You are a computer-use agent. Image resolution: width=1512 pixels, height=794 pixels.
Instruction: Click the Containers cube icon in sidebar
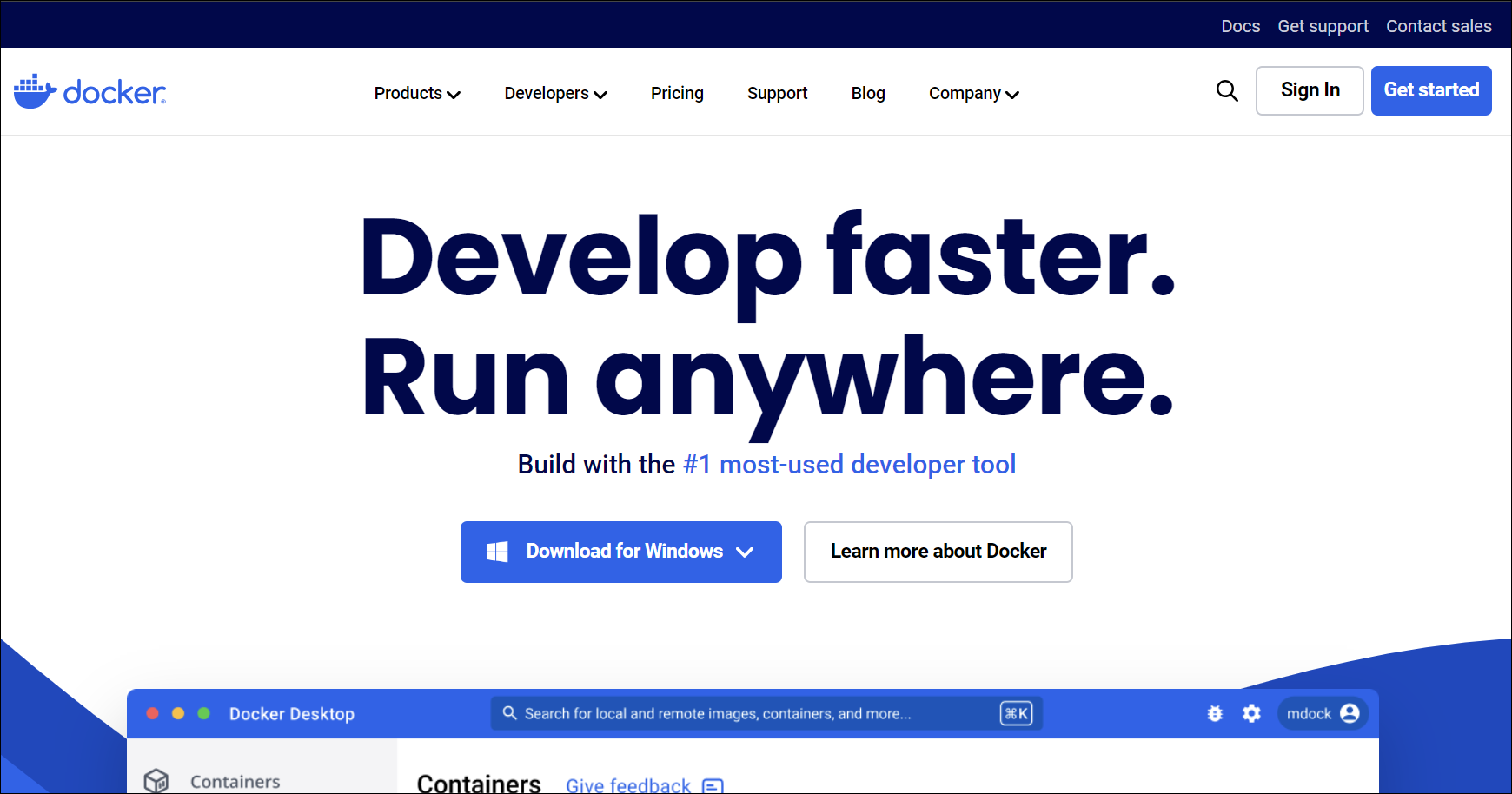[156, 781]
